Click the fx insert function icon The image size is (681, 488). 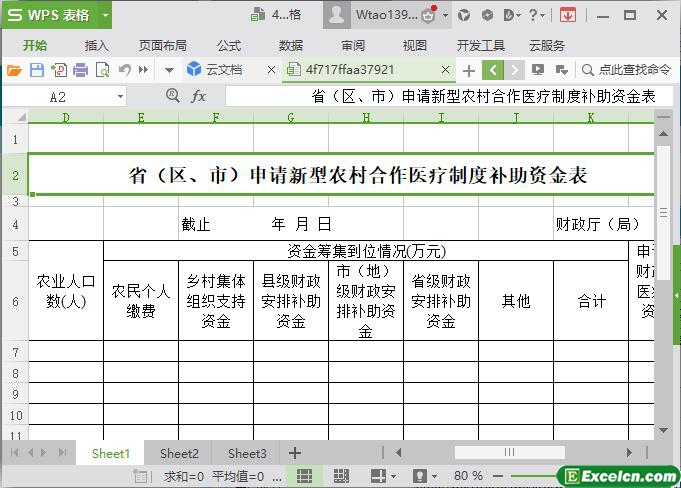198,96
